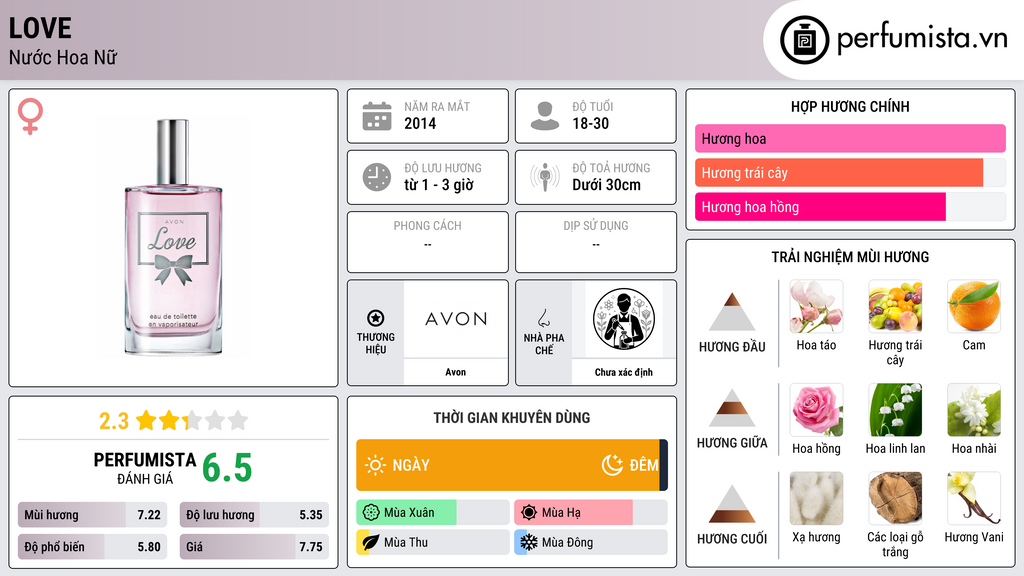Click the Thời gian khuyên dùng heading
The image size is (1024, 576).
(512, 418)
